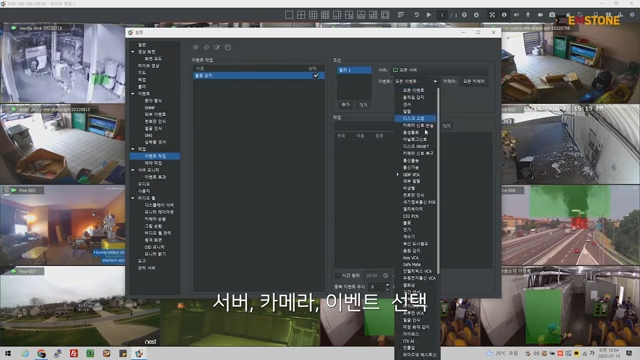Click the info circle icon in top toolbar
The width and height of the screenshot is (640, 360).
pyautogui.click(x=504, y=15)
